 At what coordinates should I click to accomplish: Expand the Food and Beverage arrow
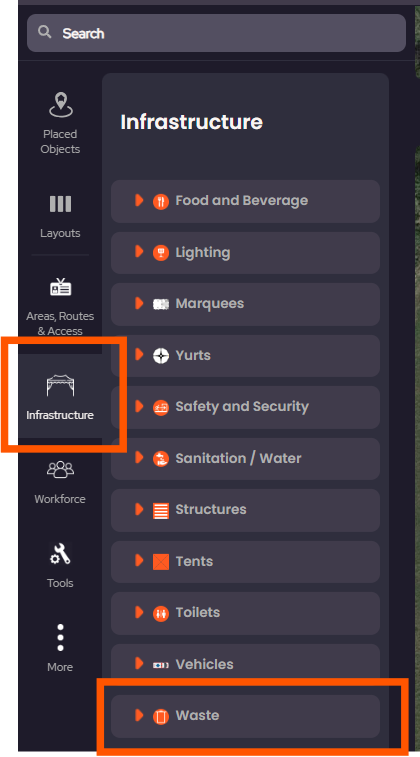tap(139, 200)
